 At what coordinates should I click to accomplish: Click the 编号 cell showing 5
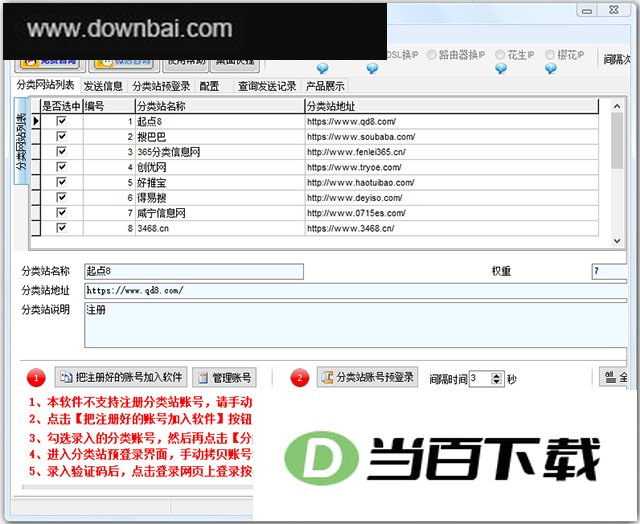point(109,182)
